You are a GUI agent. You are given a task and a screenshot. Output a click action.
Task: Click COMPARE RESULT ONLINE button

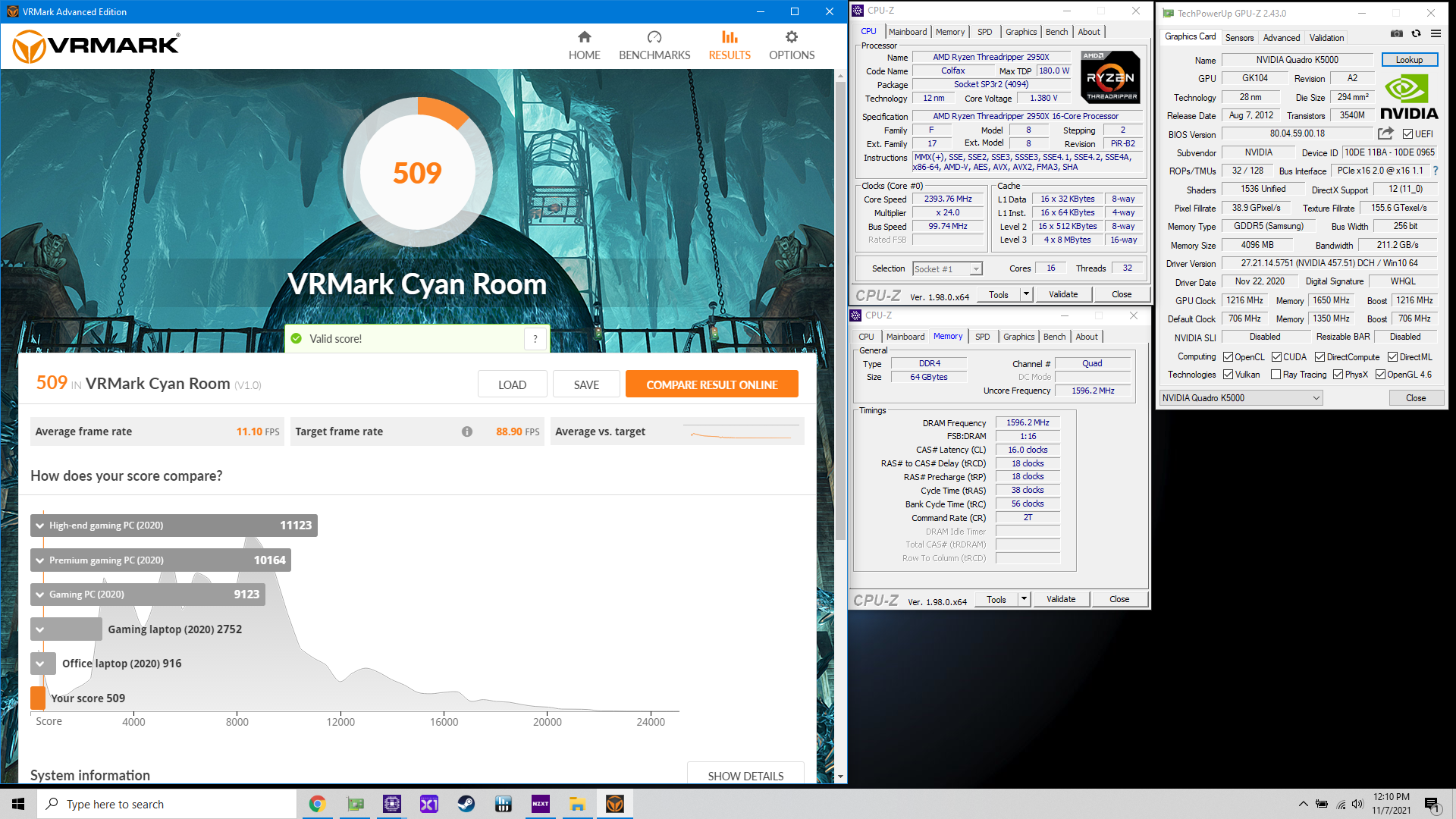[x=711, y=384]
